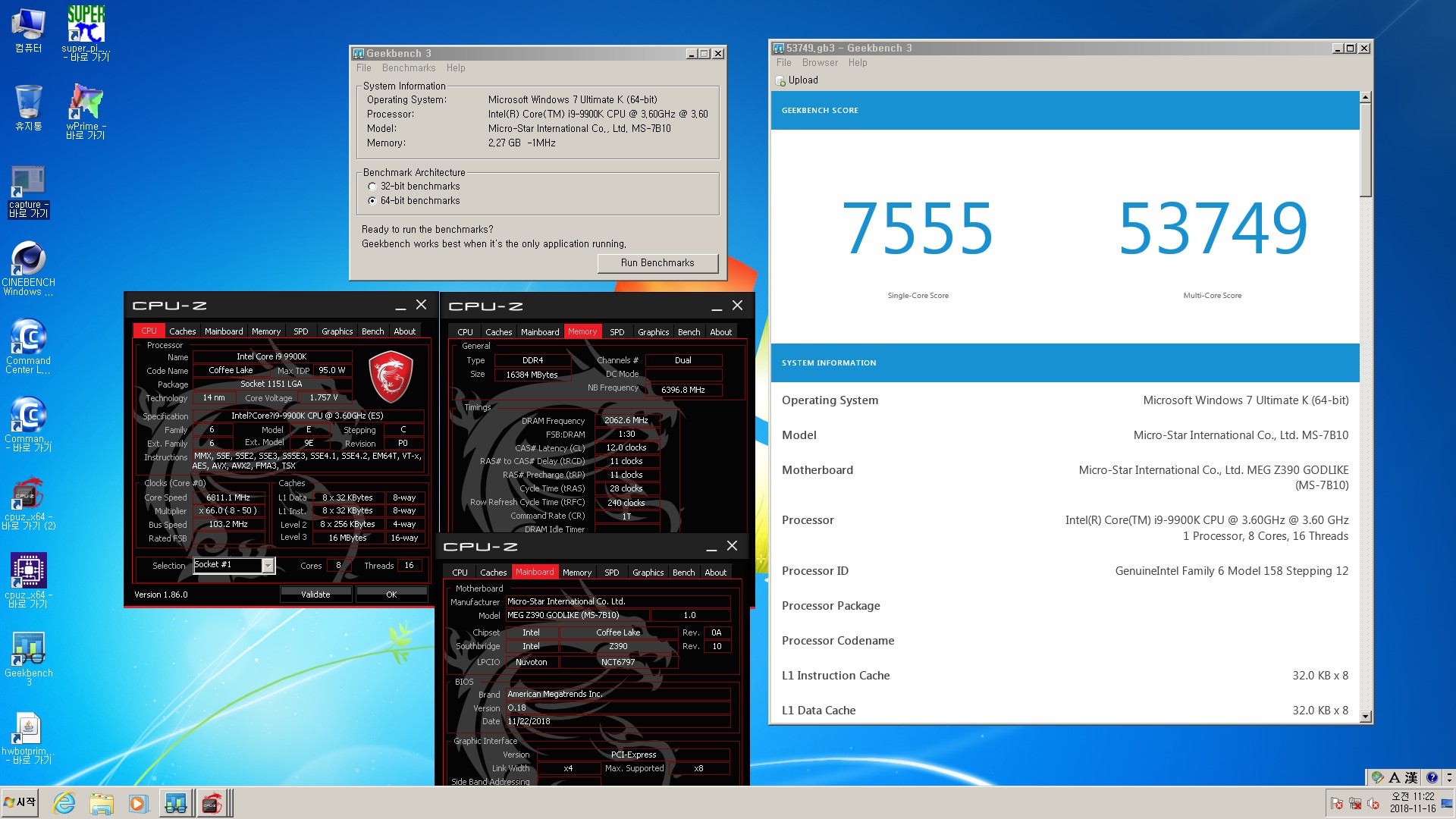The width and height of the screenshot is (1456, 819).
Task: Select the 64-bit benchmarks radio button
Action: click(x=372, y=201)
